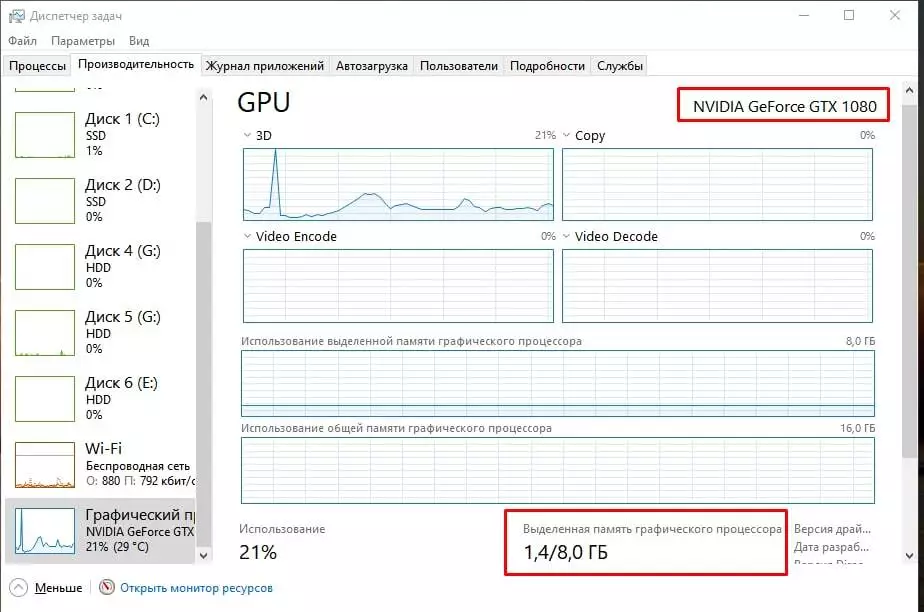The image size is (924, 612).
Task: Open the Copy engine dropdown
Action: click(566, 135)
